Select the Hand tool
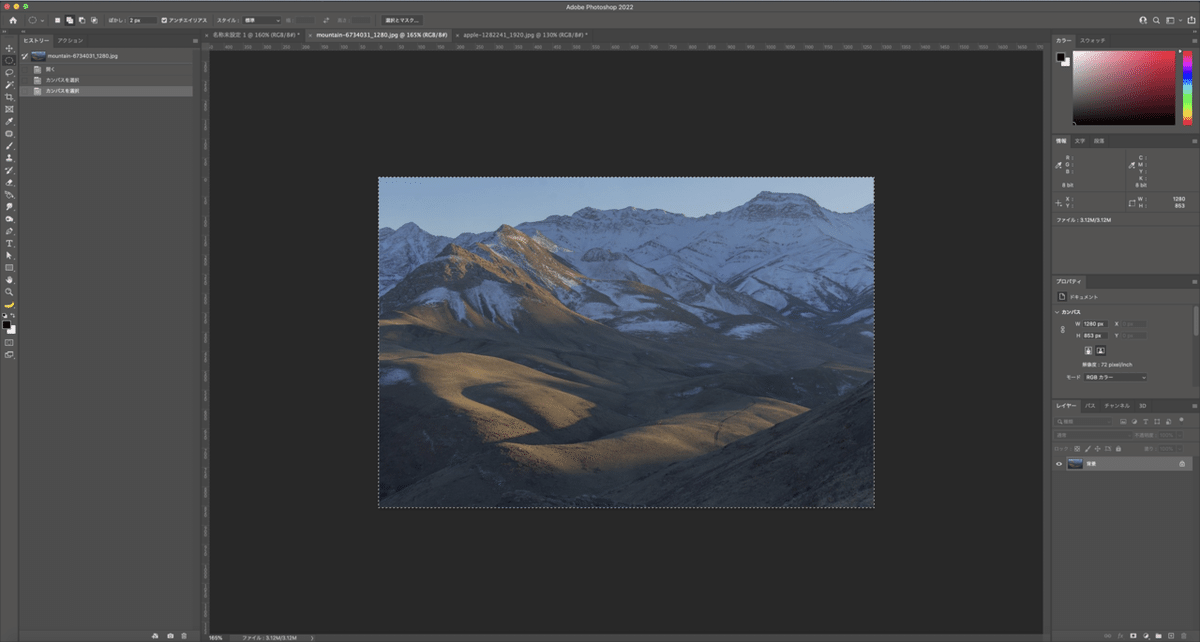 tap(9, 280)
